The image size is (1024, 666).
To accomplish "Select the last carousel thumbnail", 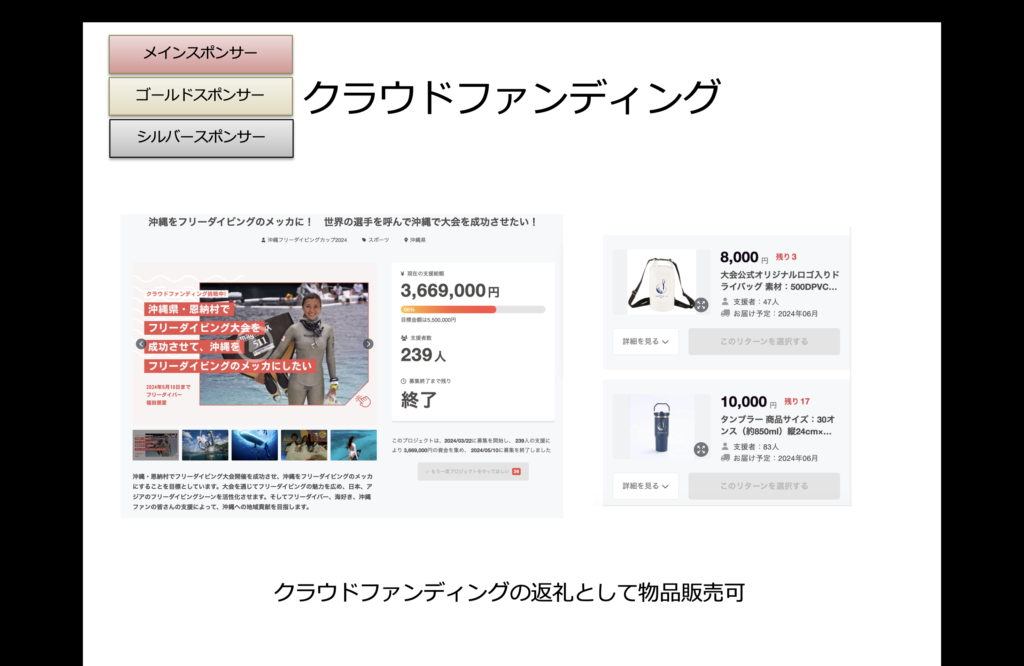I will 353,445.
